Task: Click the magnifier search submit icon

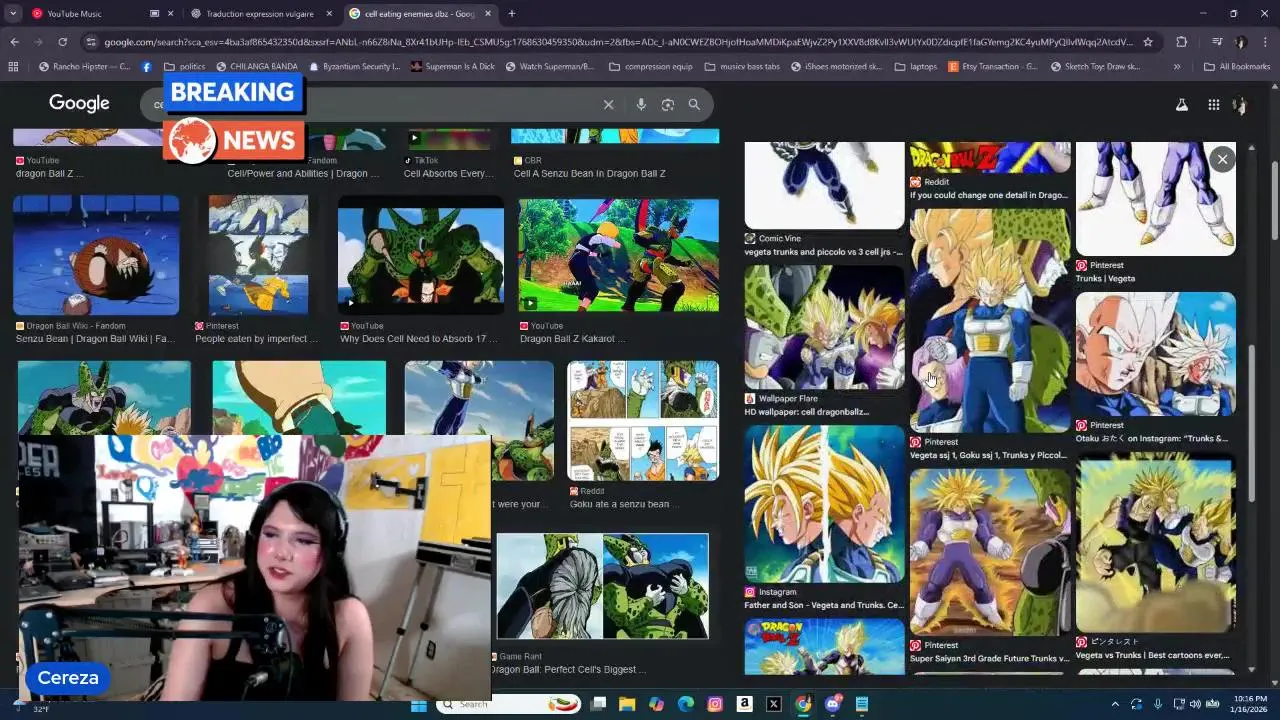Action: pyautogui.click(x=694, y=104)
